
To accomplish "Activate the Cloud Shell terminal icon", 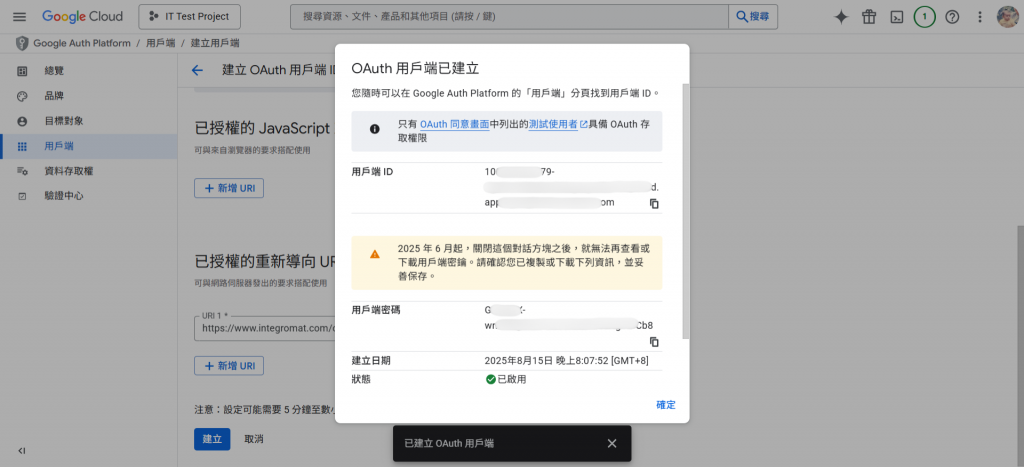I will coord(897,17).
